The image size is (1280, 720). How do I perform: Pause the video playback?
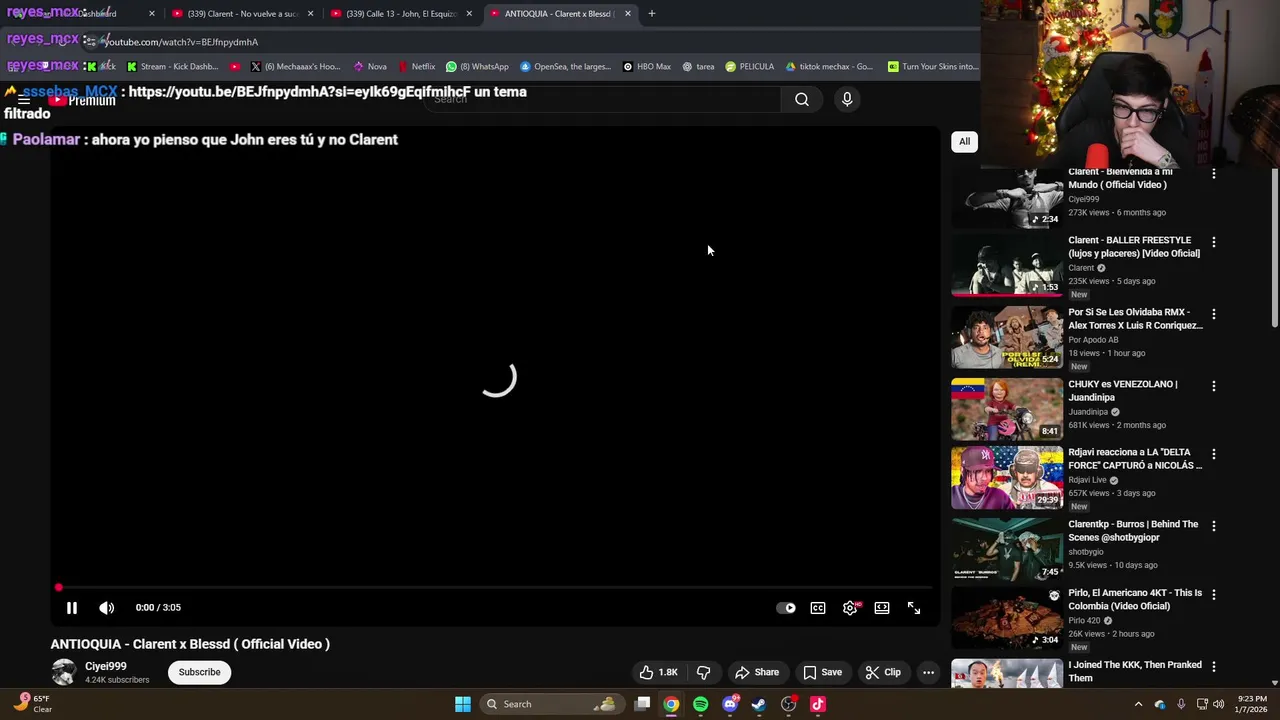pyautogui.click(x=72, y=608)
